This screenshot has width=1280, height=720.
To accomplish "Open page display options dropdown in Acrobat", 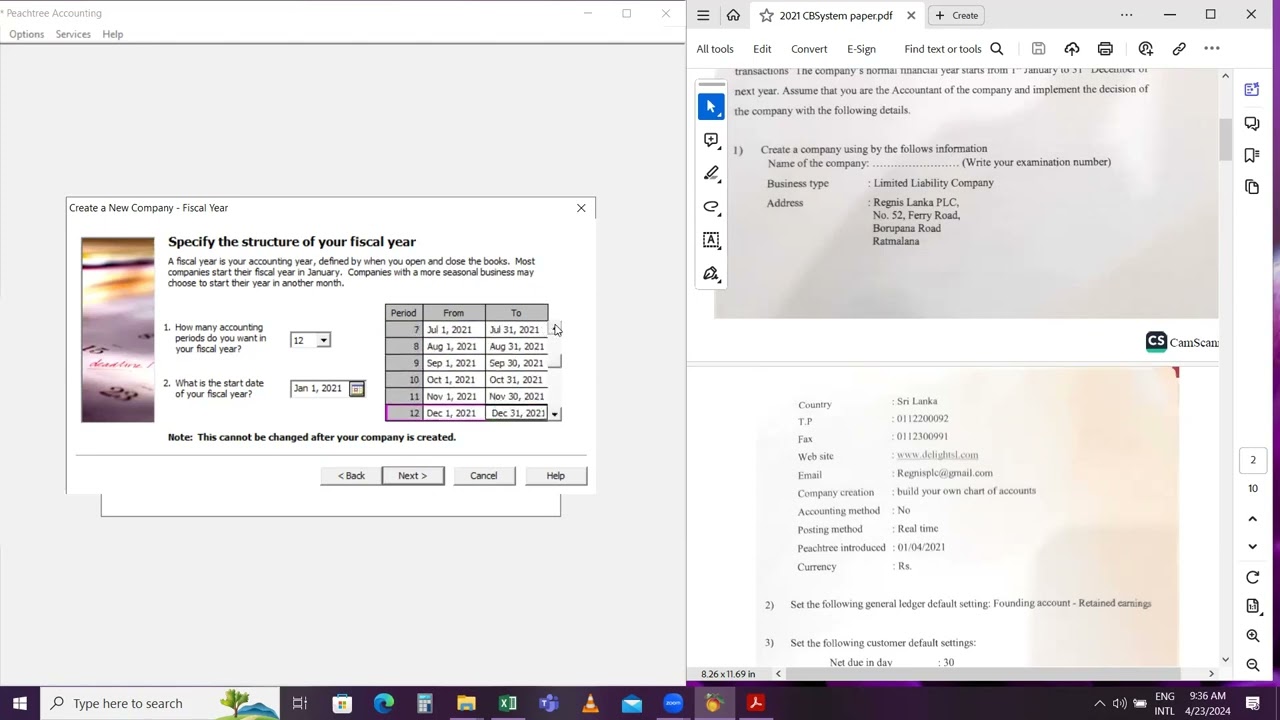I will [x=1253, y=606].
